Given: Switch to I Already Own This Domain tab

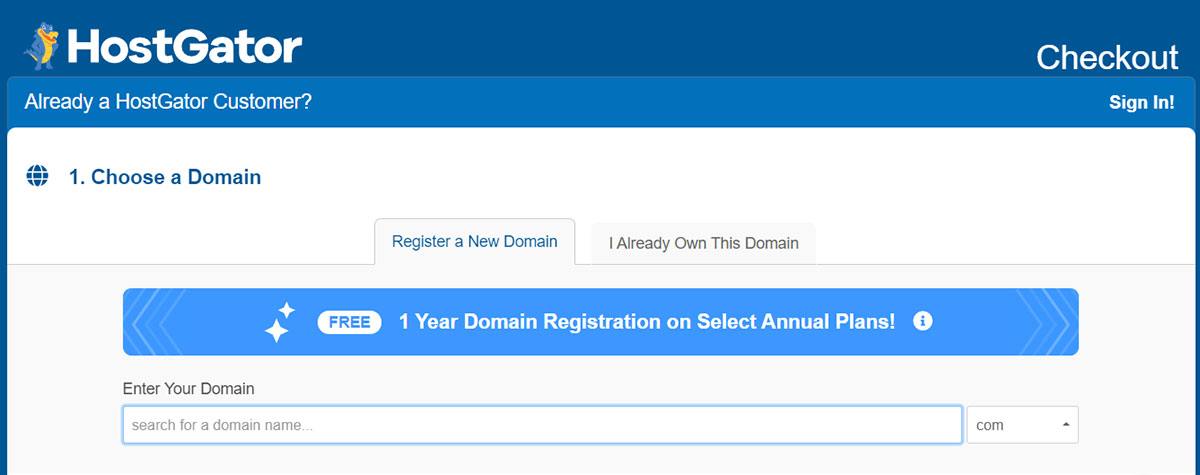Looking at the screenshot, I should point(704,243).
